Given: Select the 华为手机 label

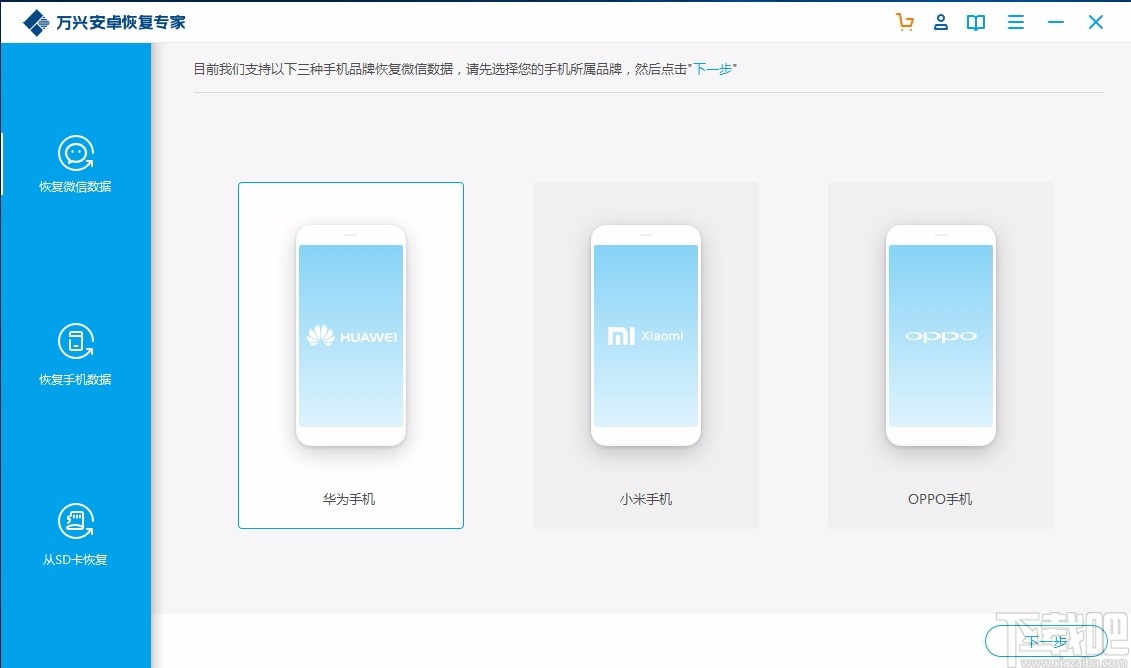Looking at the screenshot, I should pyautogui.click(x=349, y=499).
